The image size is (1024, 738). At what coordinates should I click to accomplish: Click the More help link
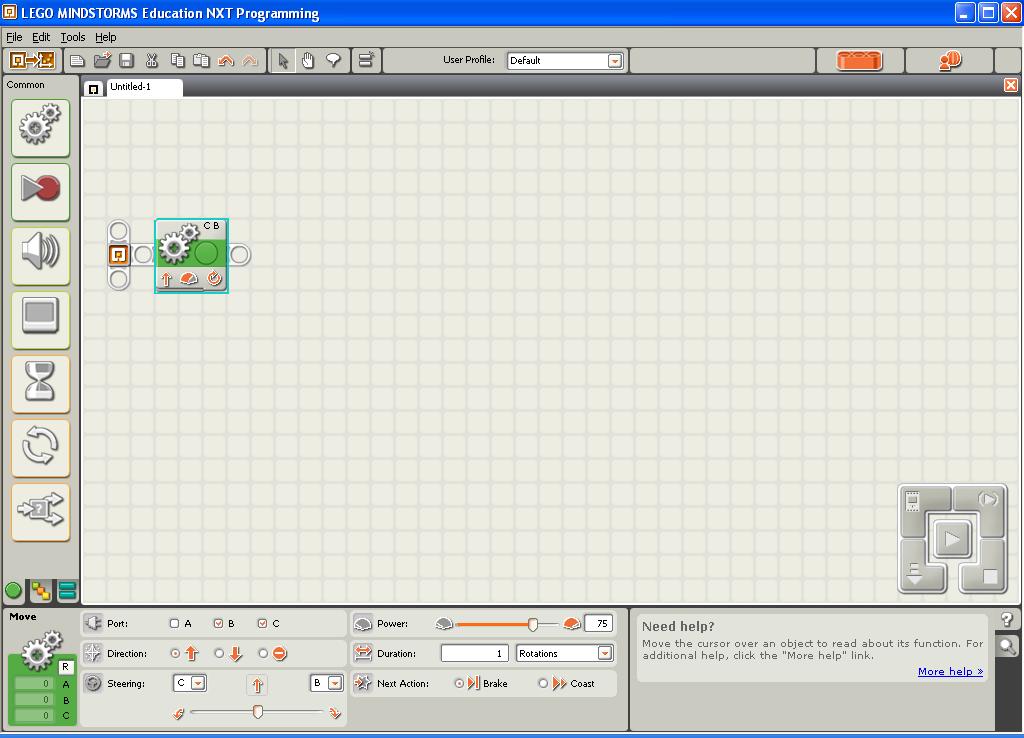950,671
